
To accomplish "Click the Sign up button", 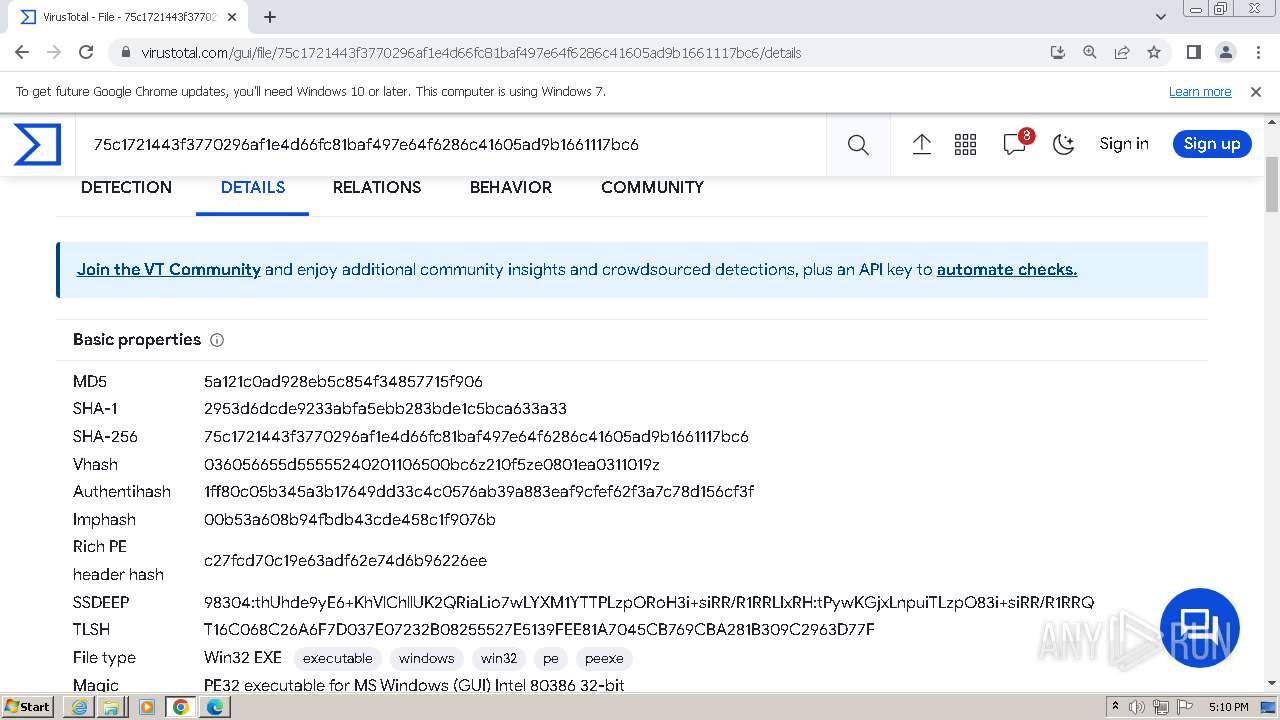I will [1212, 144].
